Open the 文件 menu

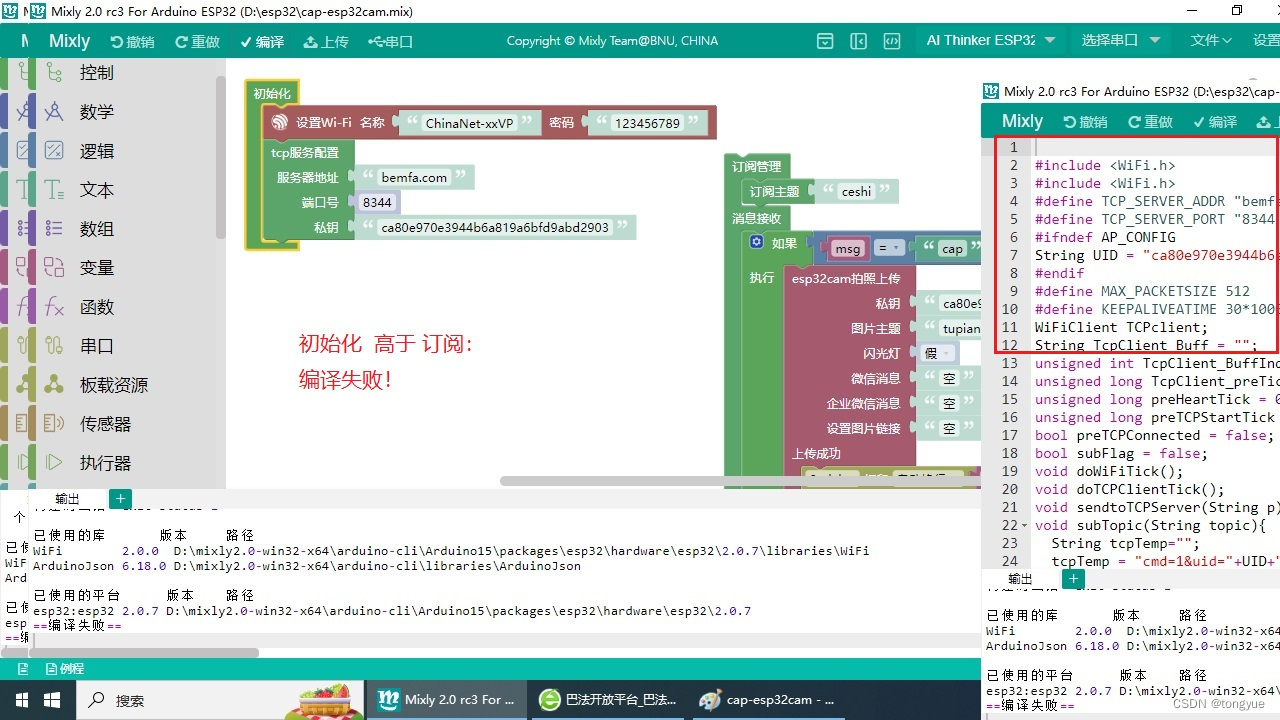click(x=1211, y=41)
